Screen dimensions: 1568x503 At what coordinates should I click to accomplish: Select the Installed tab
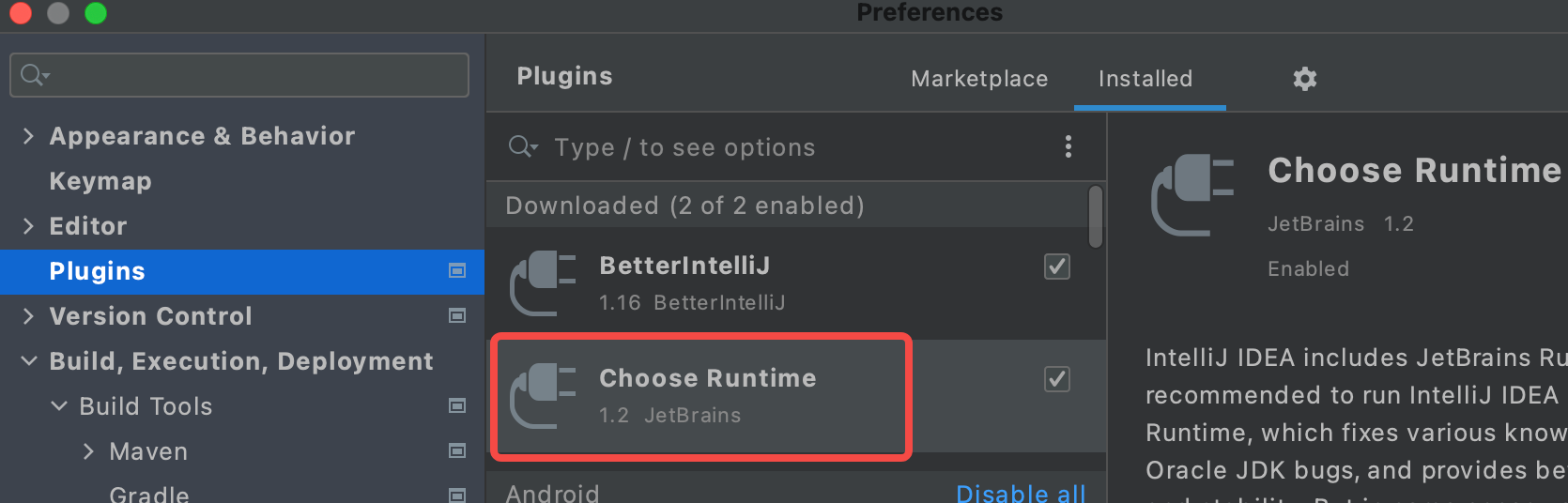pyautogui.click(x=1145, y=79)
